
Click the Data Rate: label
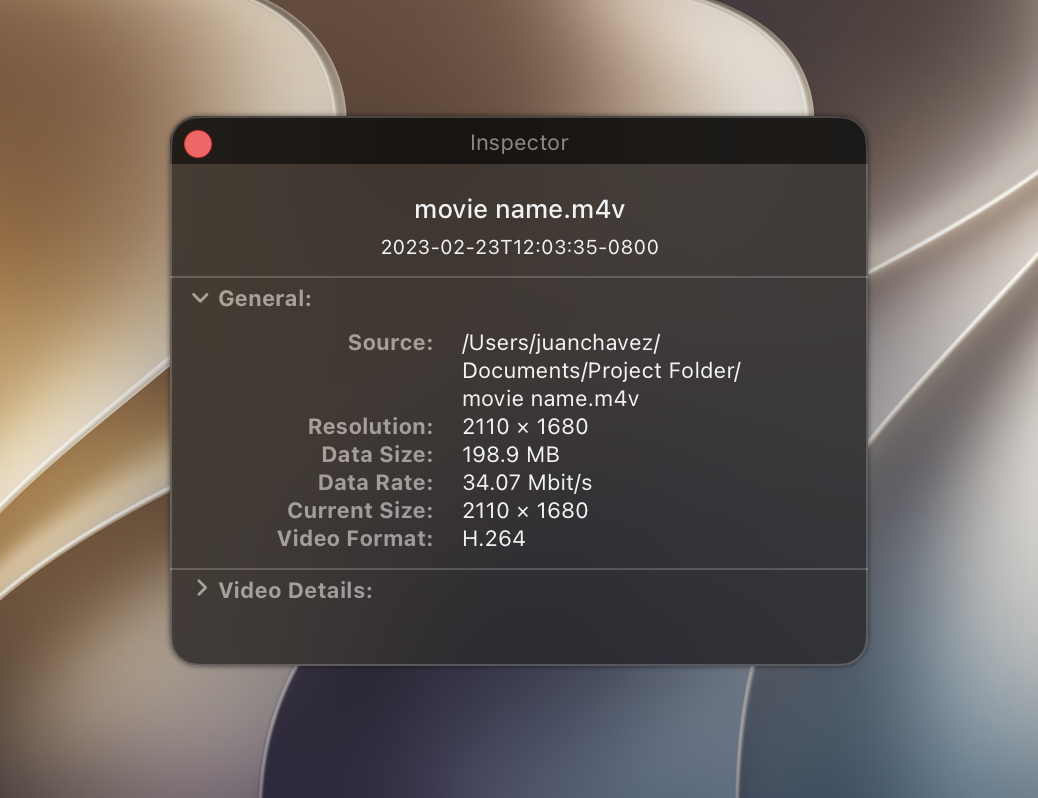point(375,483)
